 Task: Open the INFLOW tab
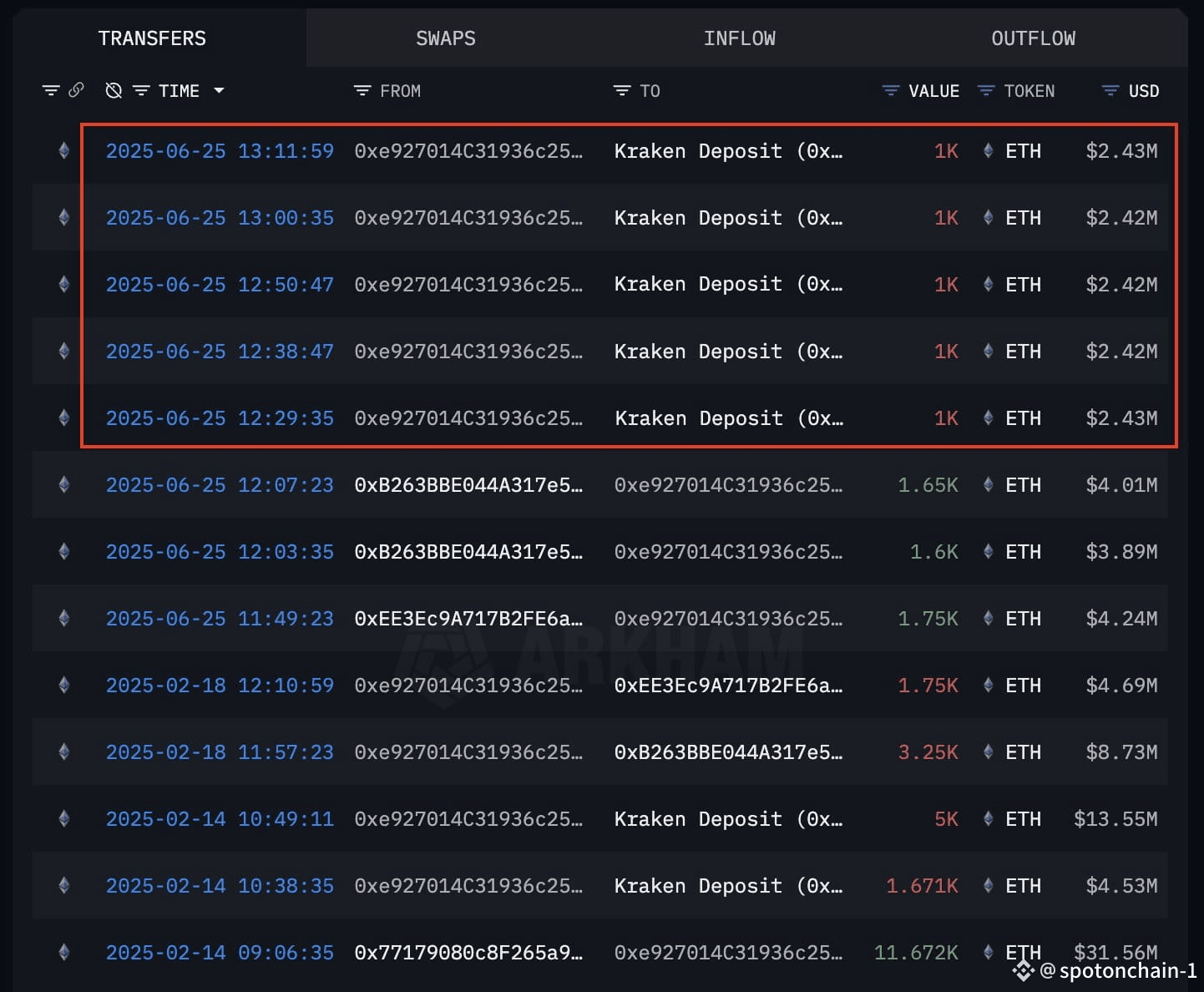(740, 38)
